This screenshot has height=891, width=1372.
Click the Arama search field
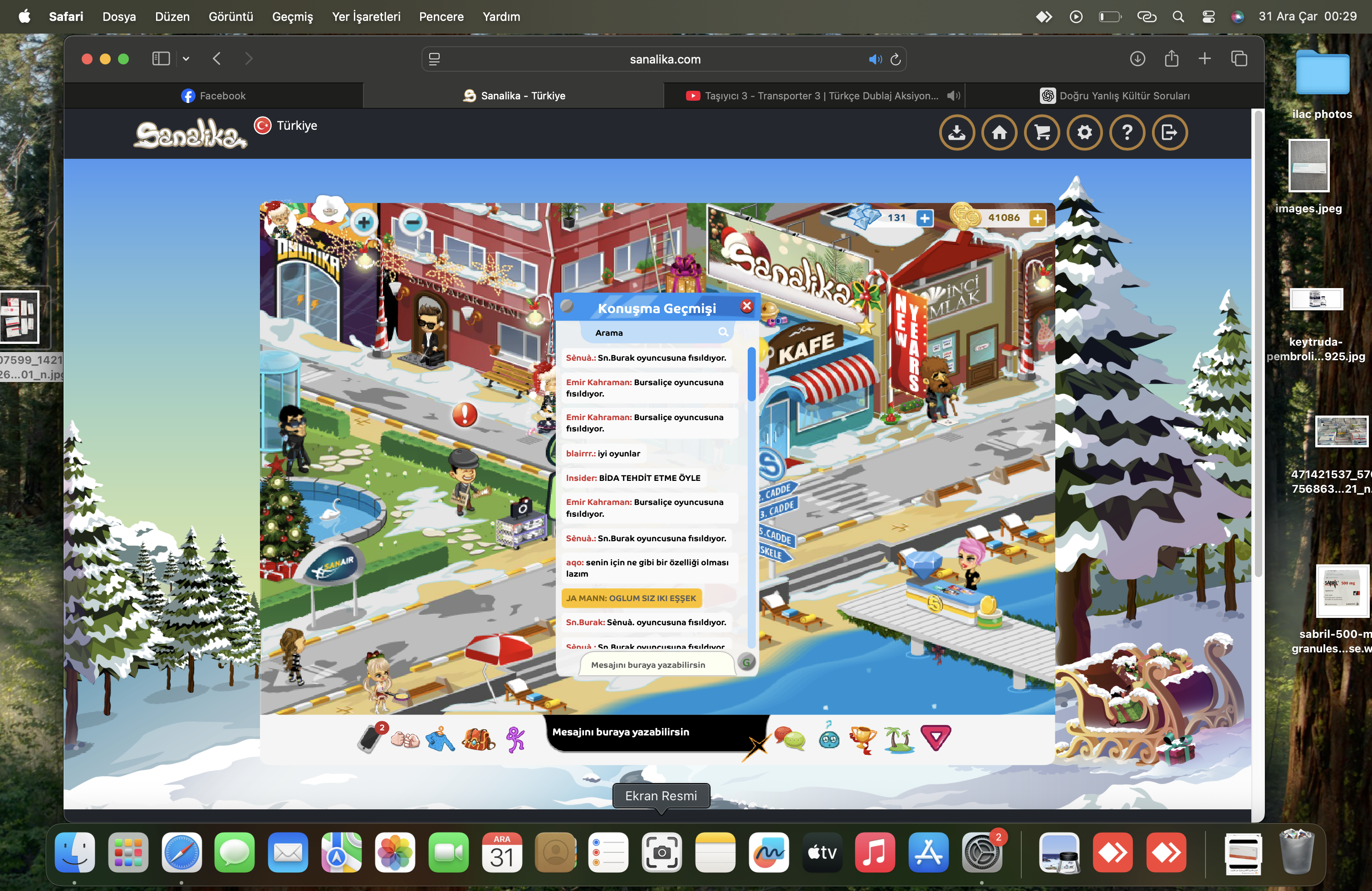tap(656, 333)
